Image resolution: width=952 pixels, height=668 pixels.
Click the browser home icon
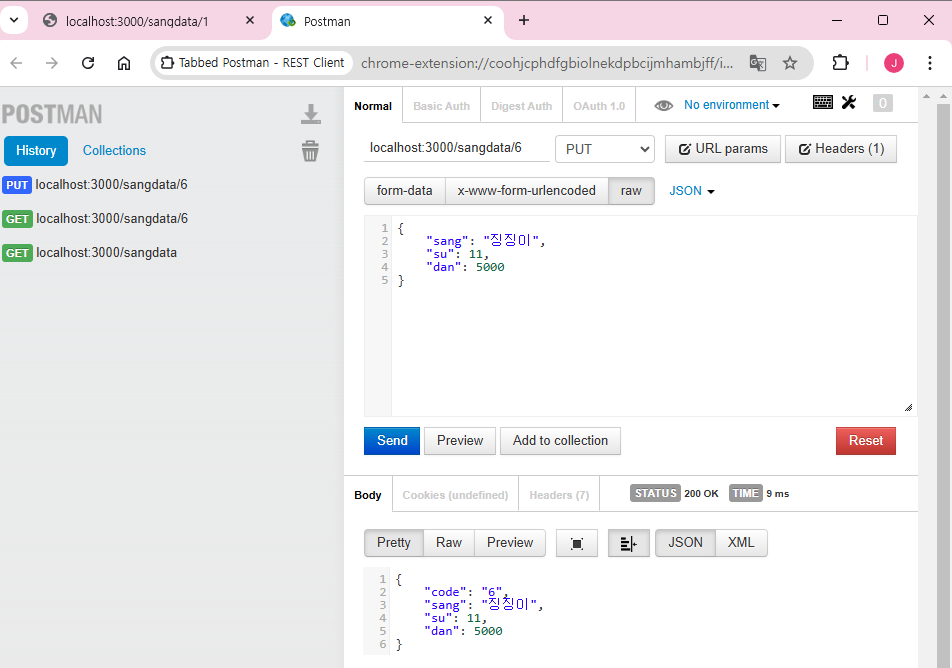point(124,63)
